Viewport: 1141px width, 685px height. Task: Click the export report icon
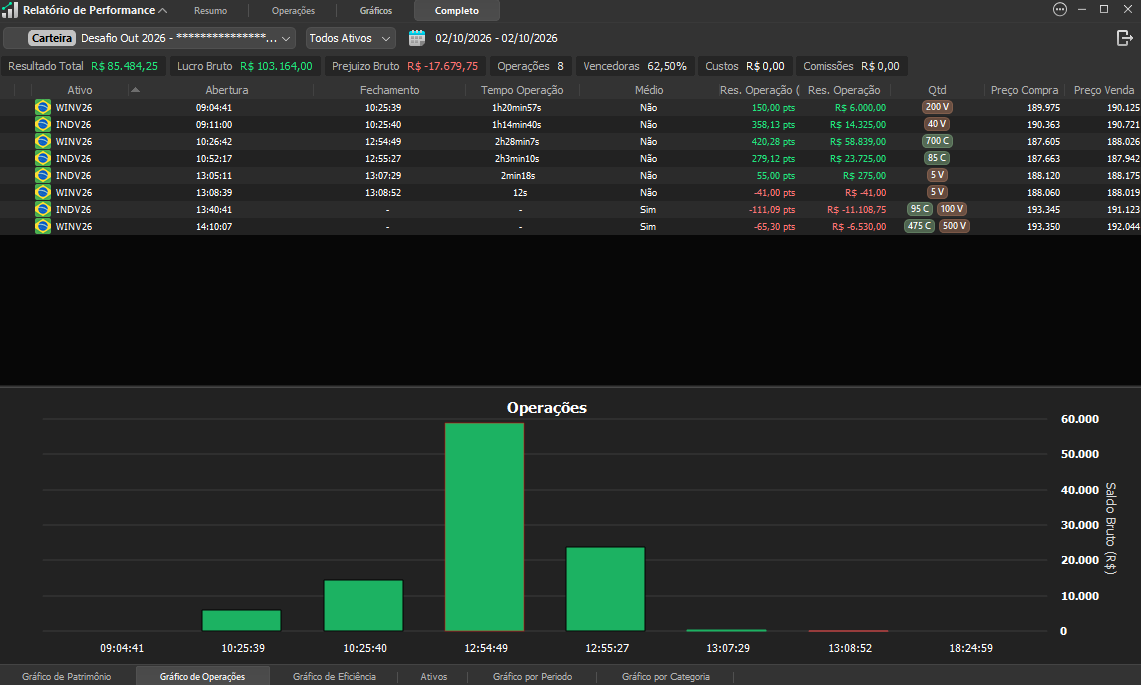[x=1125, y=38]
